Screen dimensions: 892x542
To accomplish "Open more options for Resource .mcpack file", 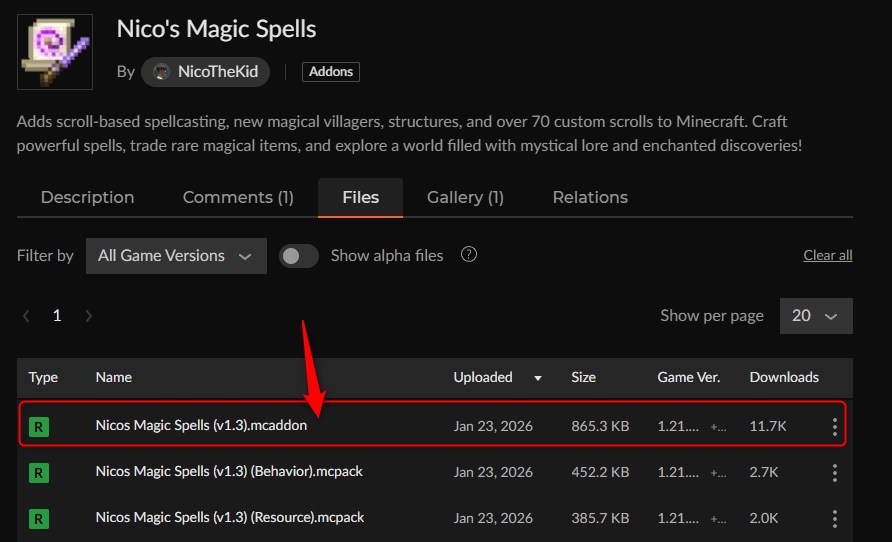I will point(835,519).
